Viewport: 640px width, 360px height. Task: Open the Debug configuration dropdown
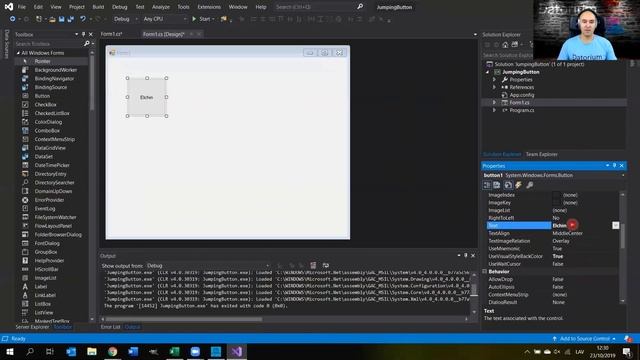pyautogui.click(x=126, y=19)
